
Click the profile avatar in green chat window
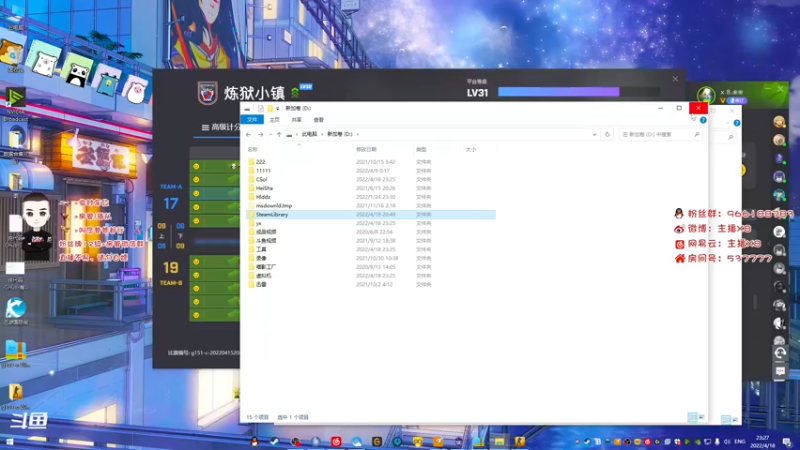(706, 94)
